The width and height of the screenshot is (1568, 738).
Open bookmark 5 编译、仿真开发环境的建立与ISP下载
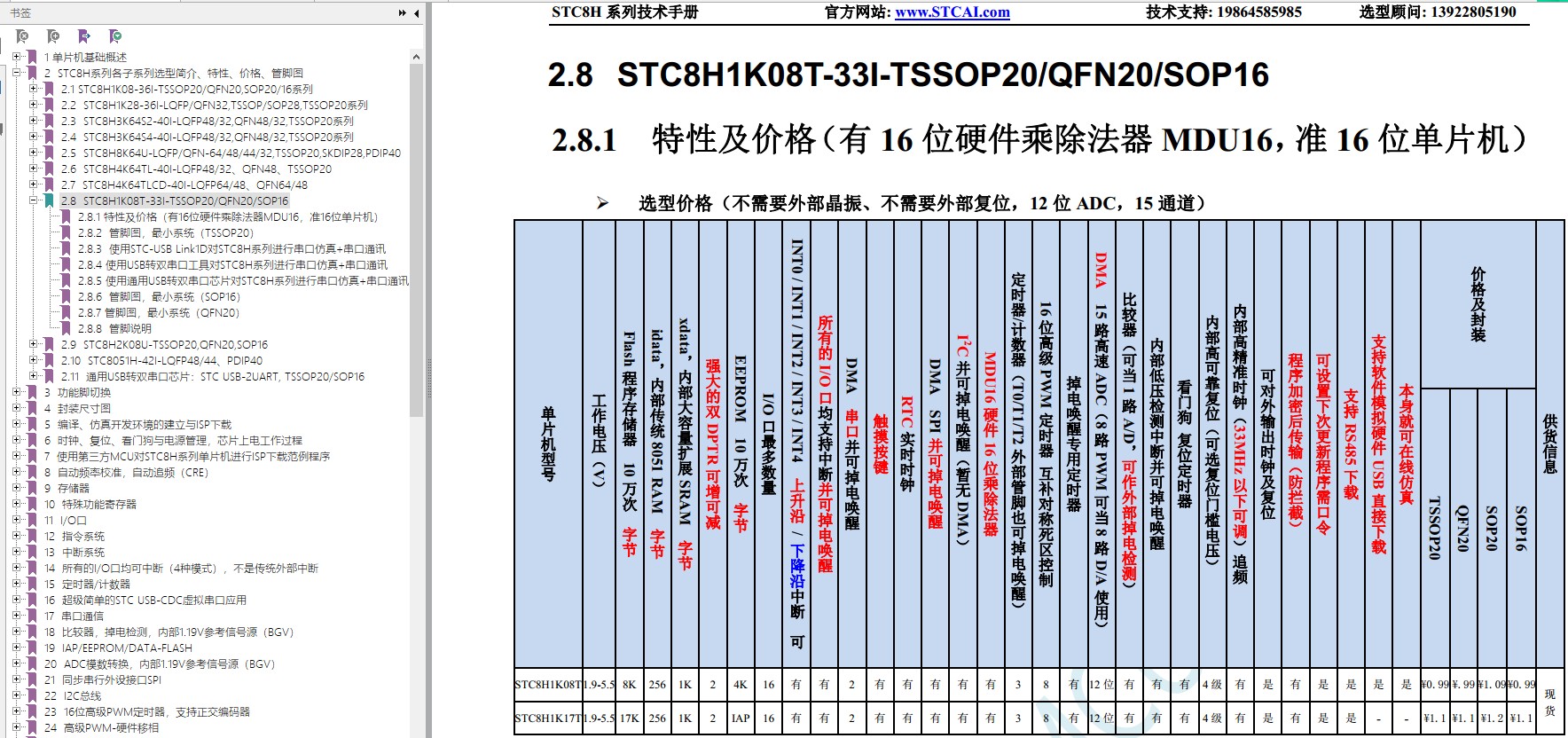pos(137,424)
